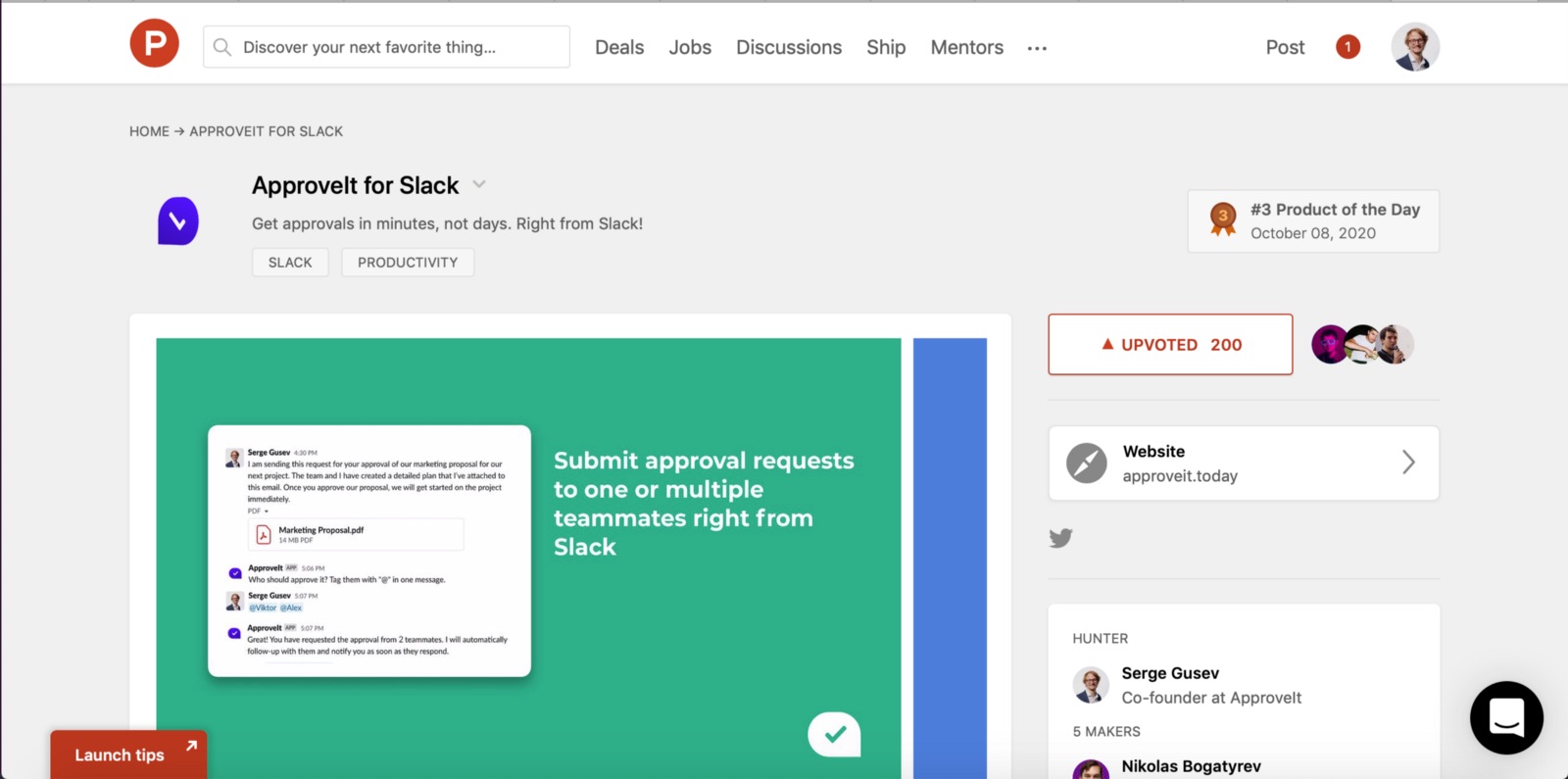Open maker Nikolas Bogatyrev's profile
The height and width of the screenshot is (779, 1568).
click(1191, 766)
